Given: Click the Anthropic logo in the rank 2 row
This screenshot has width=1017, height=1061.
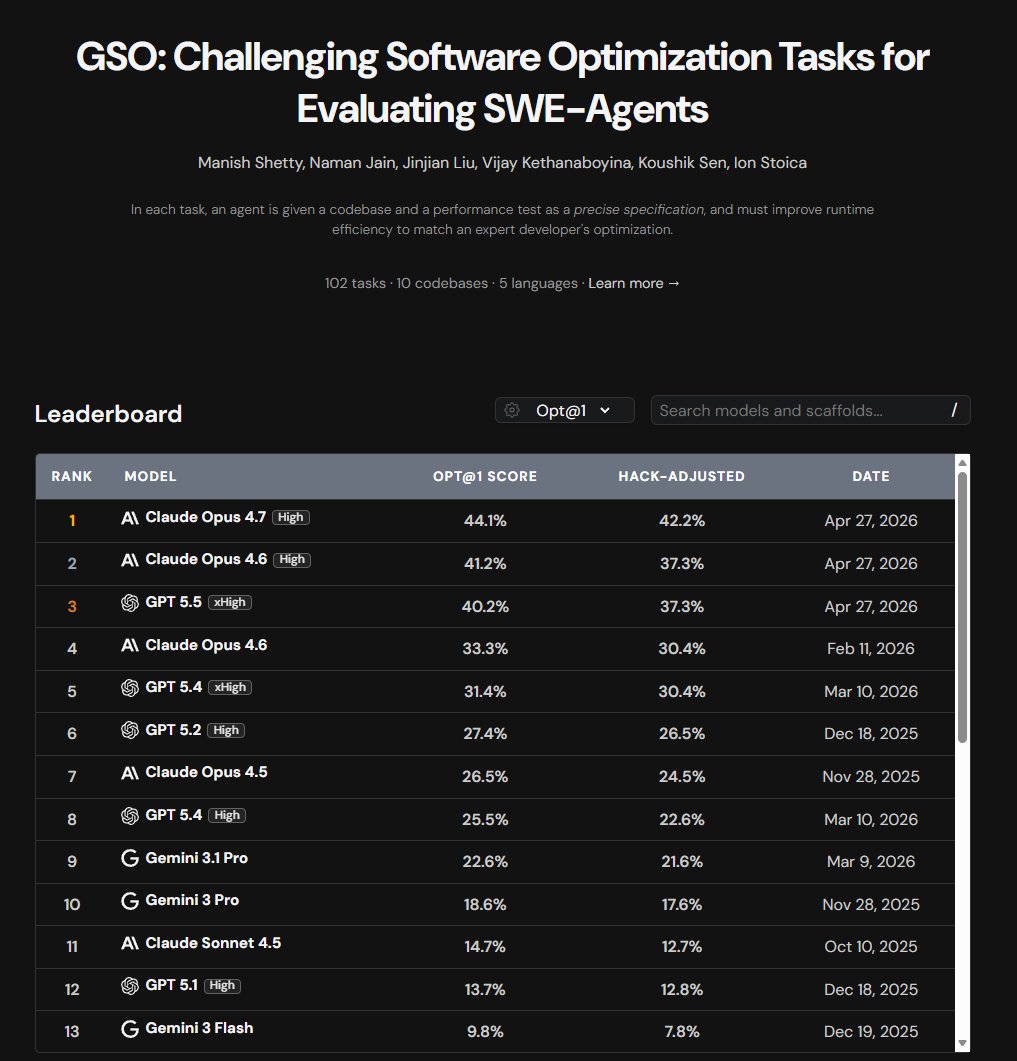Looking at the screenshot, I should click(130, 560).
